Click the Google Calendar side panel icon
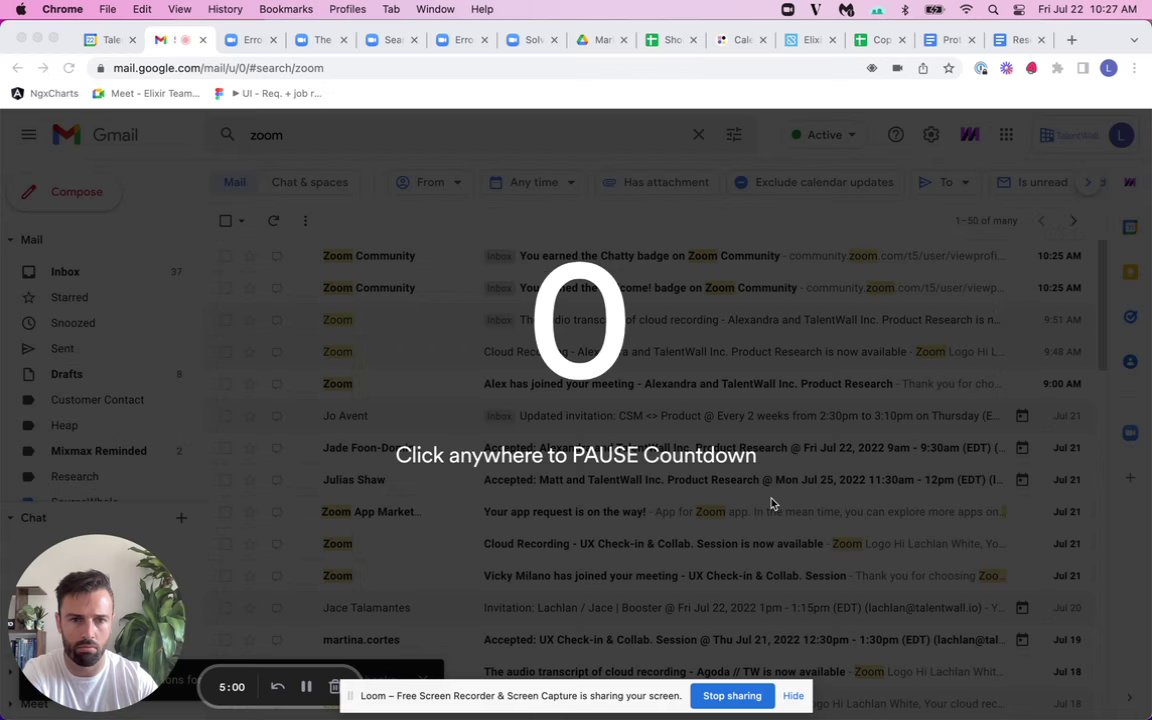The width and height of the screenshot is (1152, 720). (x=1131, y=228)
